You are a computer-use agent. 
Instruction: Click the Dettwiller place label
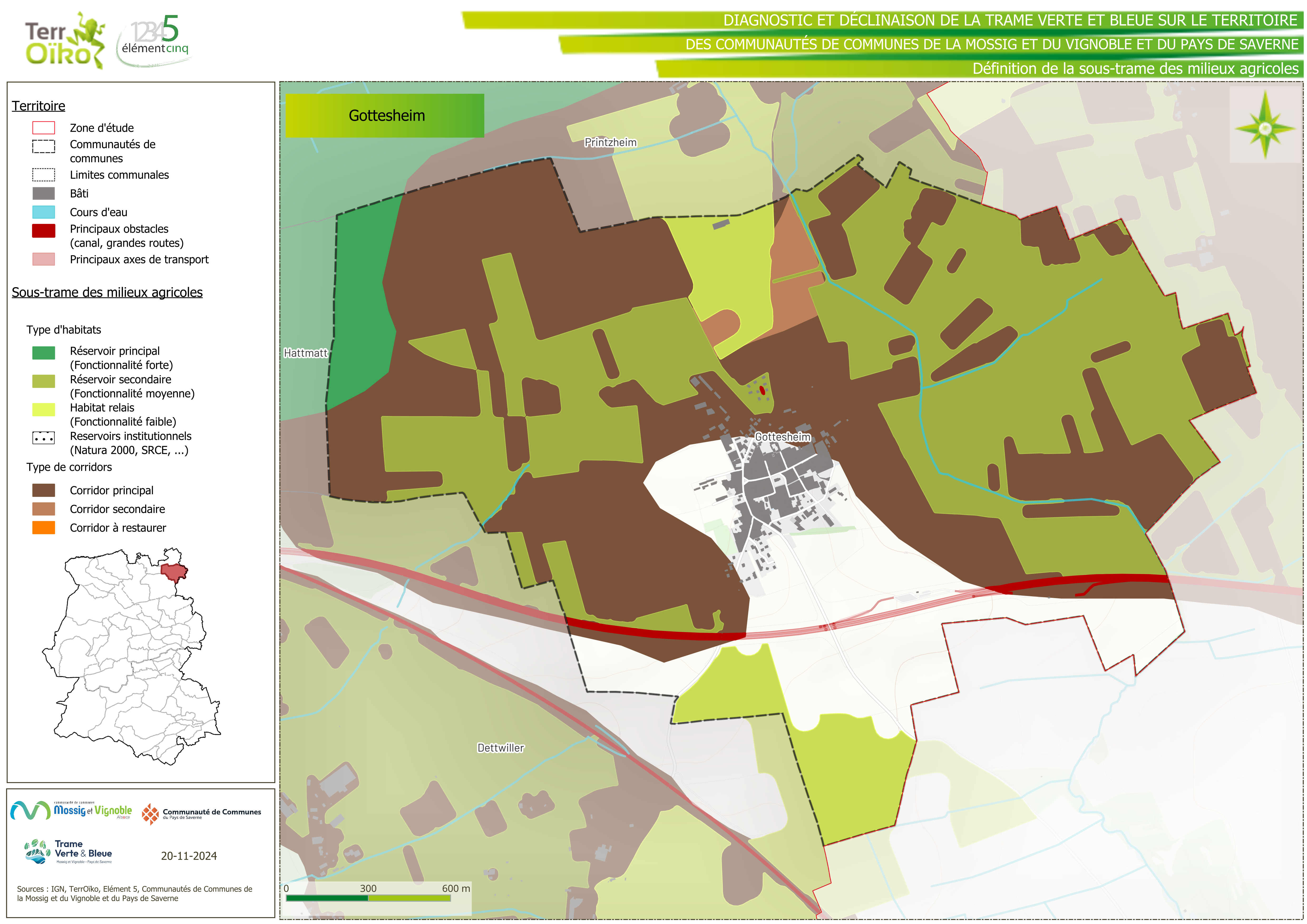(x=500, y=748)
